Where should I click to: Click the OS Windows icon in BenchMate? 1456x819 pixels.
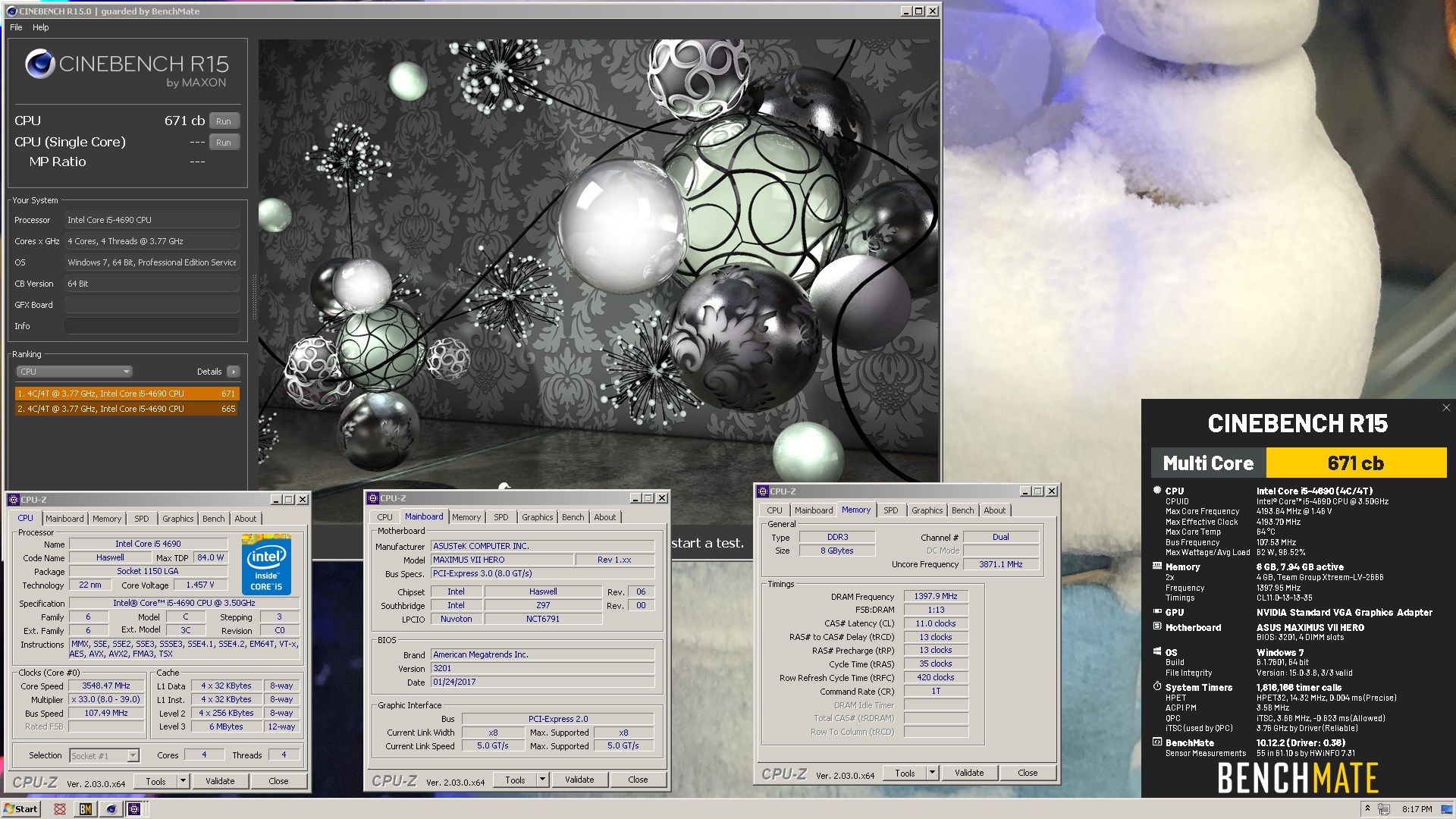pyautogui.click(x=1157, y=651)
